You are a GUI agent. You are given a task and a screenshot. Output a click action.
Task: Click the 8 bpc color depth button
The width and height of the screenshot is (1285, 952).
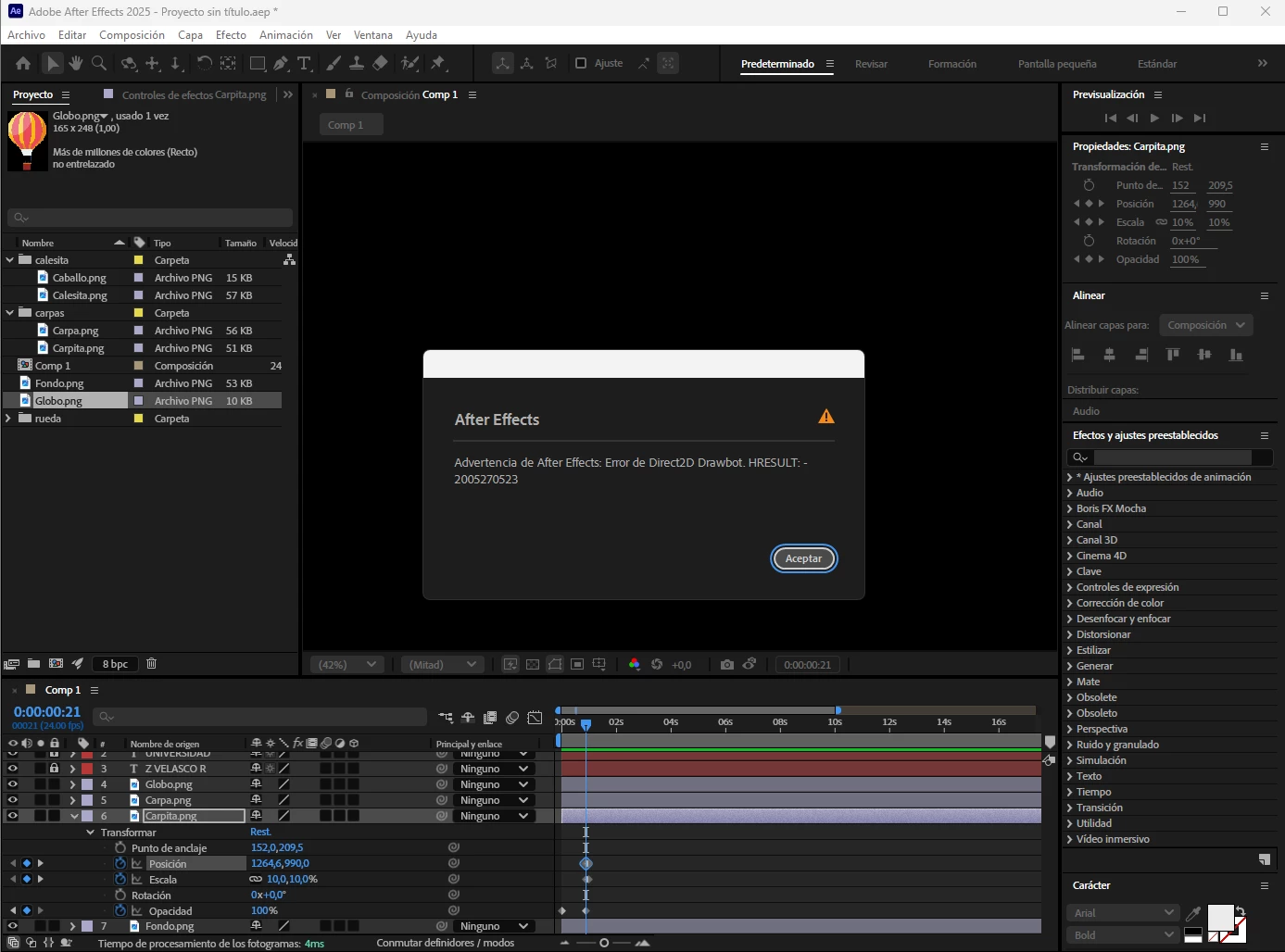(115, 664)
